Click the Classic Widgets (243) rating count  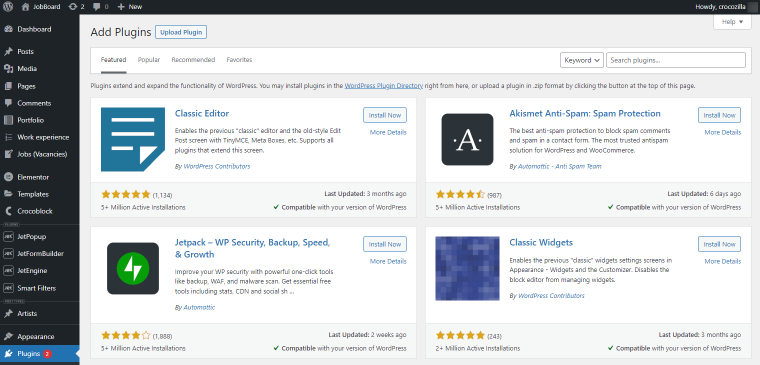(x=494, y=336)
